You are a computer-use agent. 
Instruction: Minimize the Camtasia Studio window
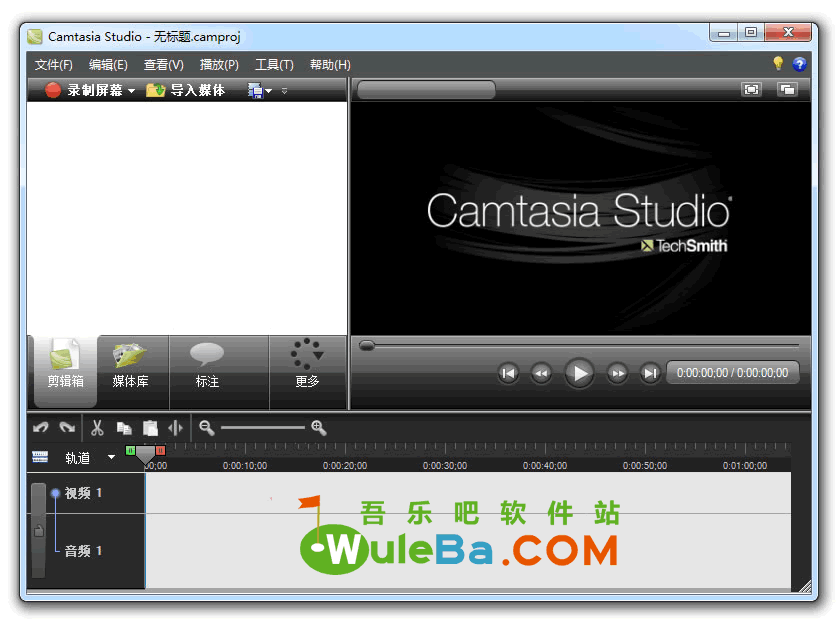(724, 34)
